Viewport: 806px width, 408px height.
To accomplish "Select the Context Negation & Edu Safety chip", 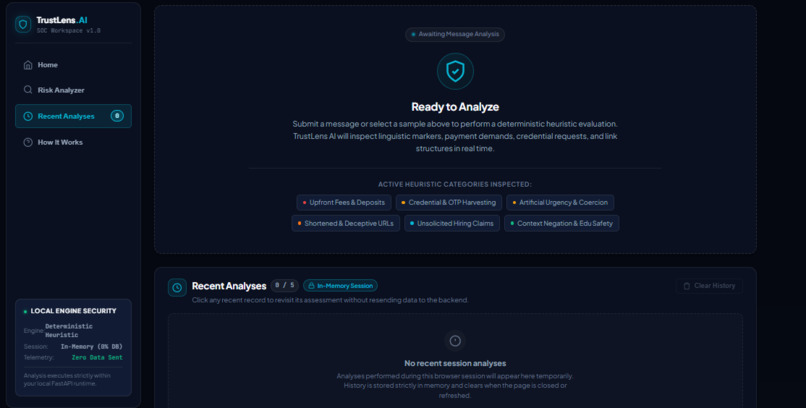I will point(562,224).
